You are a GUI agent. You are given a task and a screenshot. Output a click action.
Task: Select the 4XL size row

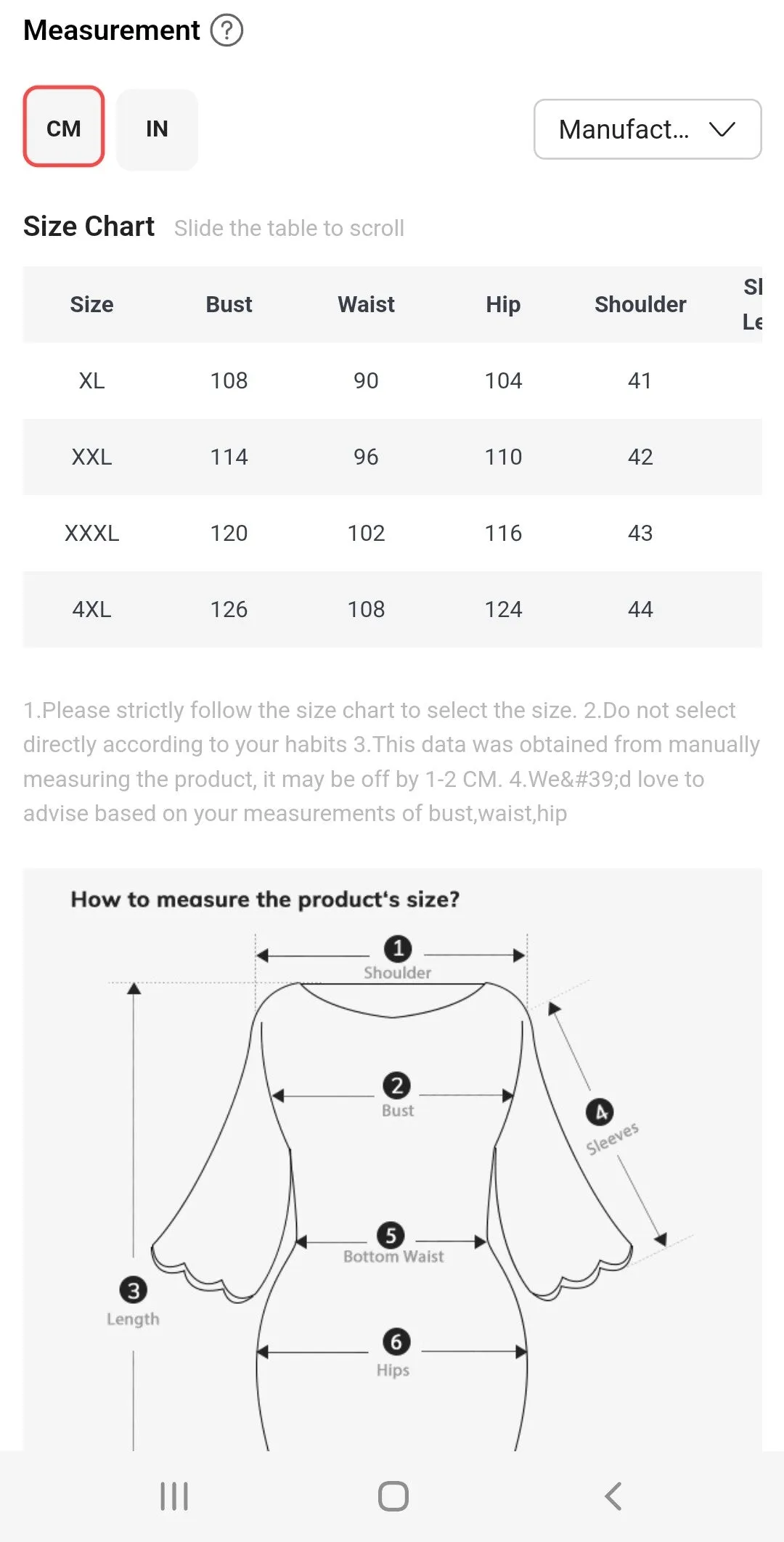(x=393, y=609)
